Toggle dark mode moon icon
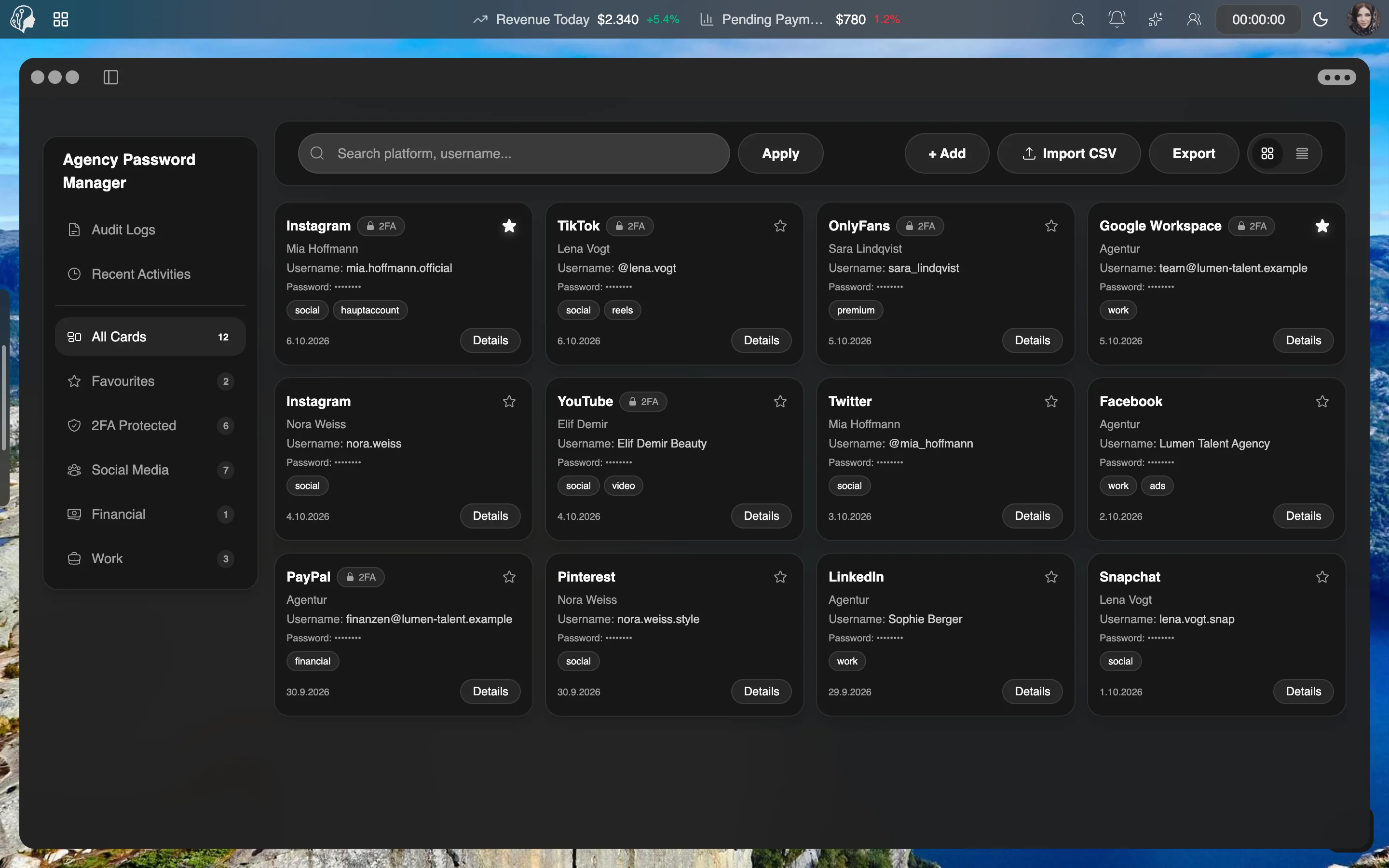1389x868 pixels. [x=1320, y=19]
